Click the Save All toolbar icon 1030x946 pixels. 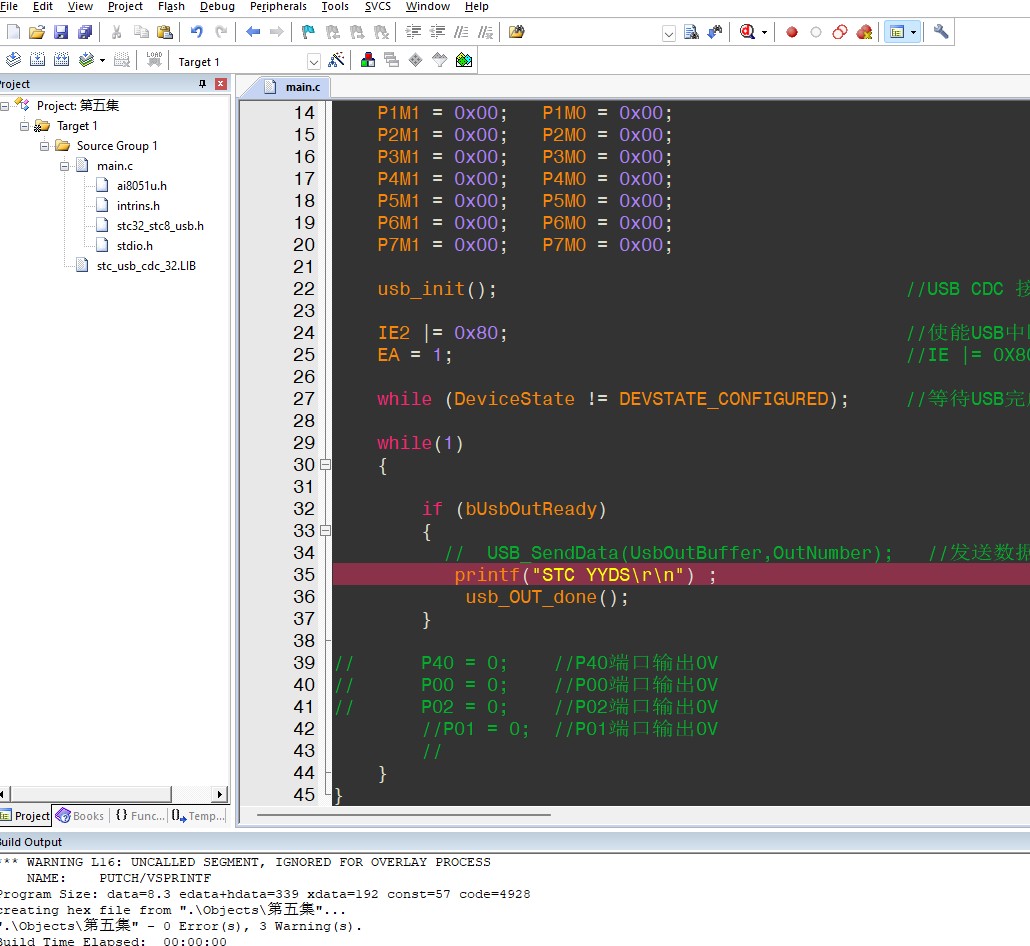84,32
